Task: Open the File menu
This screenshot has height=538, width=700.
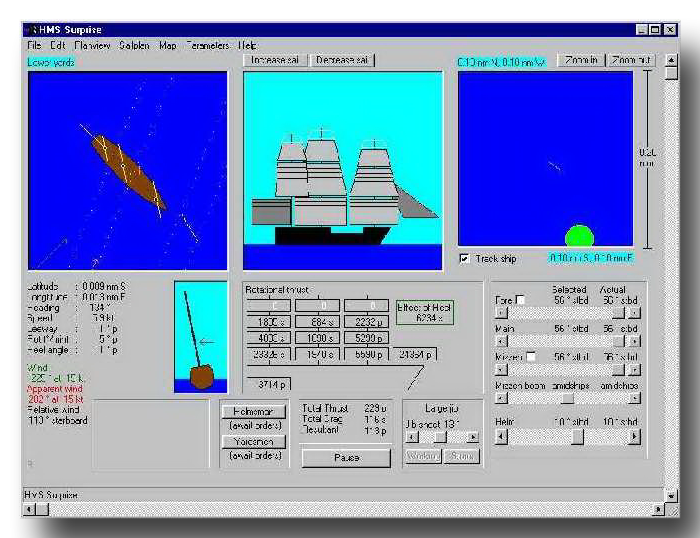Action: pos(34,46)
